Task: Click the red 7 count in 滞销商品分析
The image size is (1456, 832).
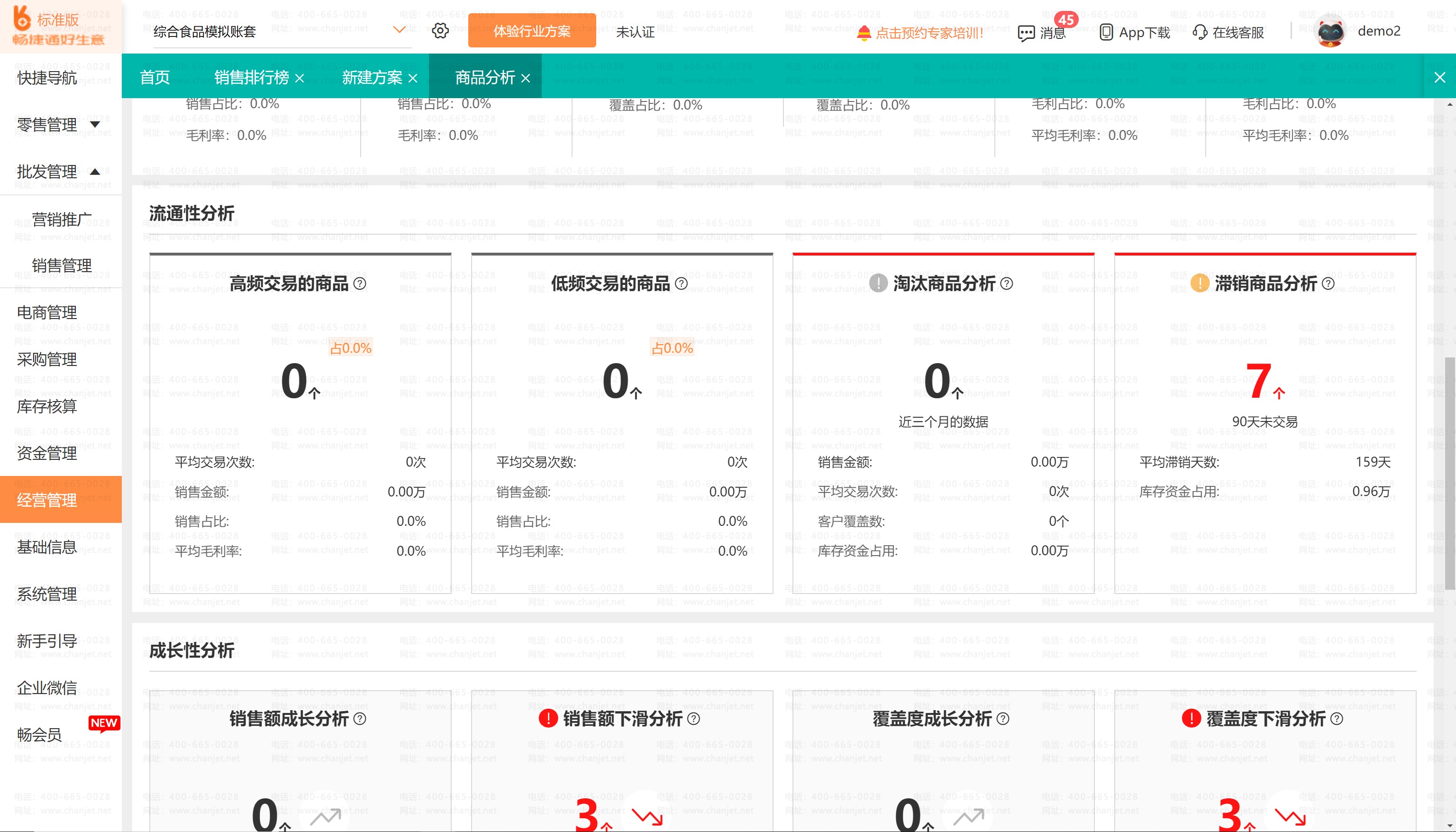Action: click(x=1258, y=381)
